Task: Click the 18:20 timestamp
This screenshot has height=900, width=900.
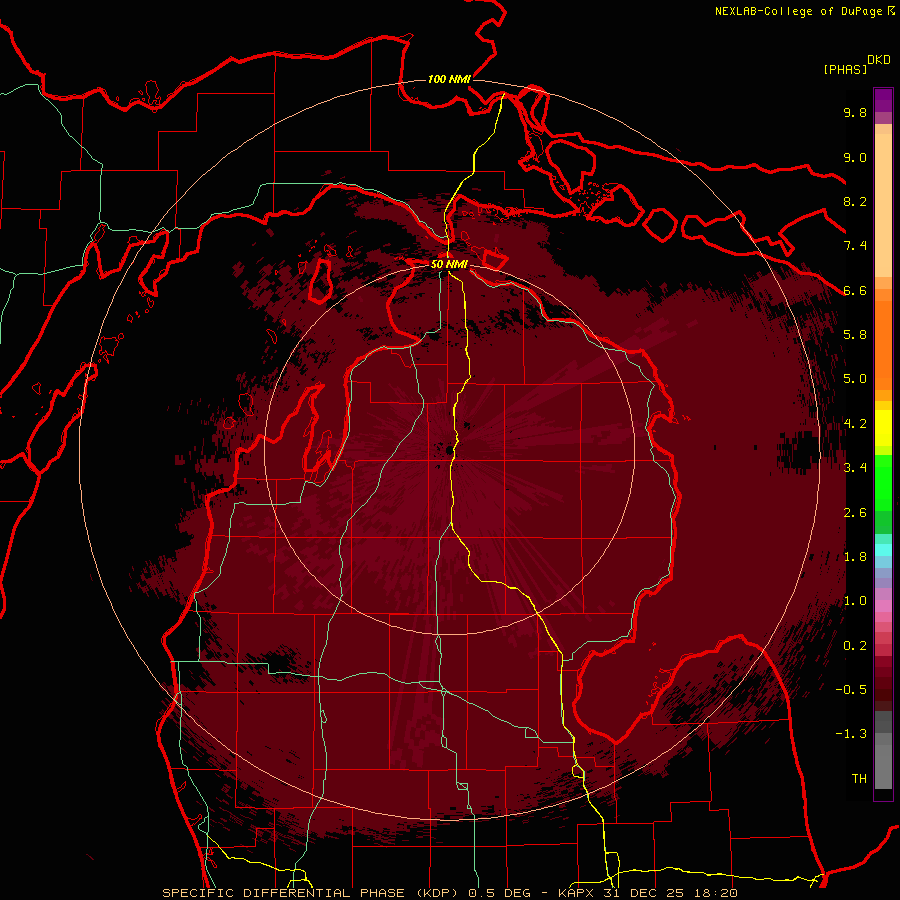Action: (x=715, y=893)
